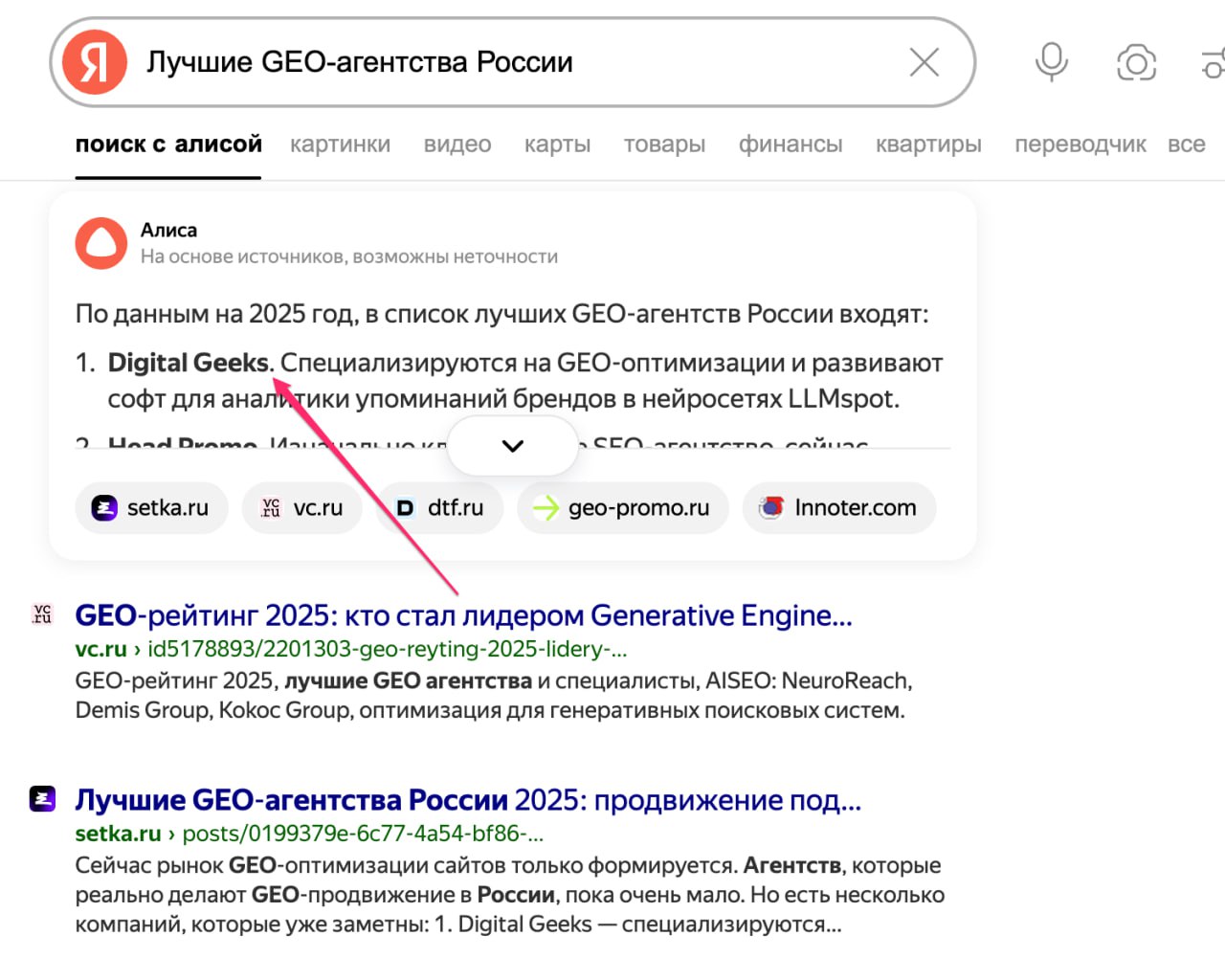
Task: Click the search field text
Action: (x=360, y=62)
